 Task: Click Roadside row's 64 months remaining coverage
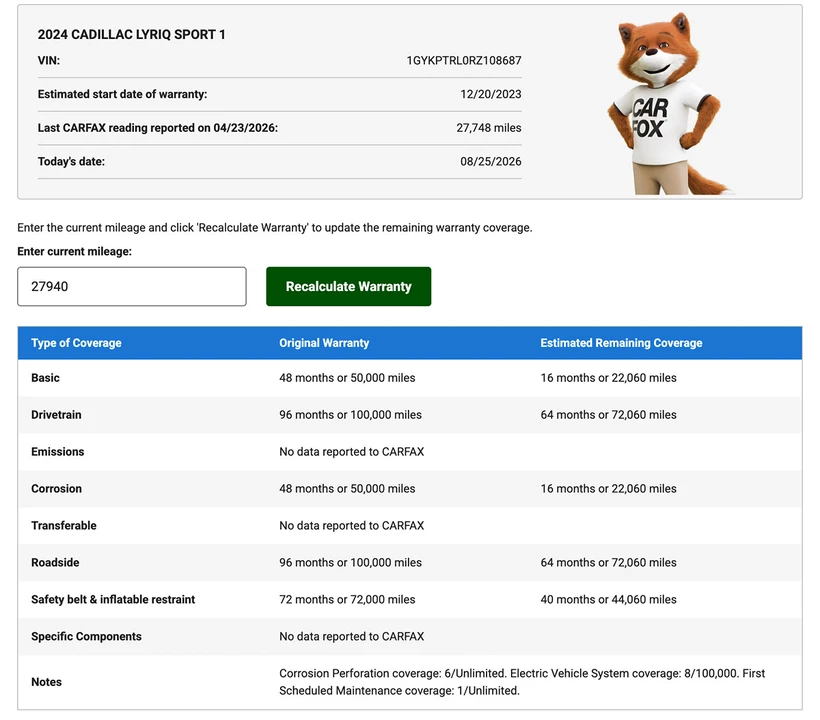click(x=608, y=563)
